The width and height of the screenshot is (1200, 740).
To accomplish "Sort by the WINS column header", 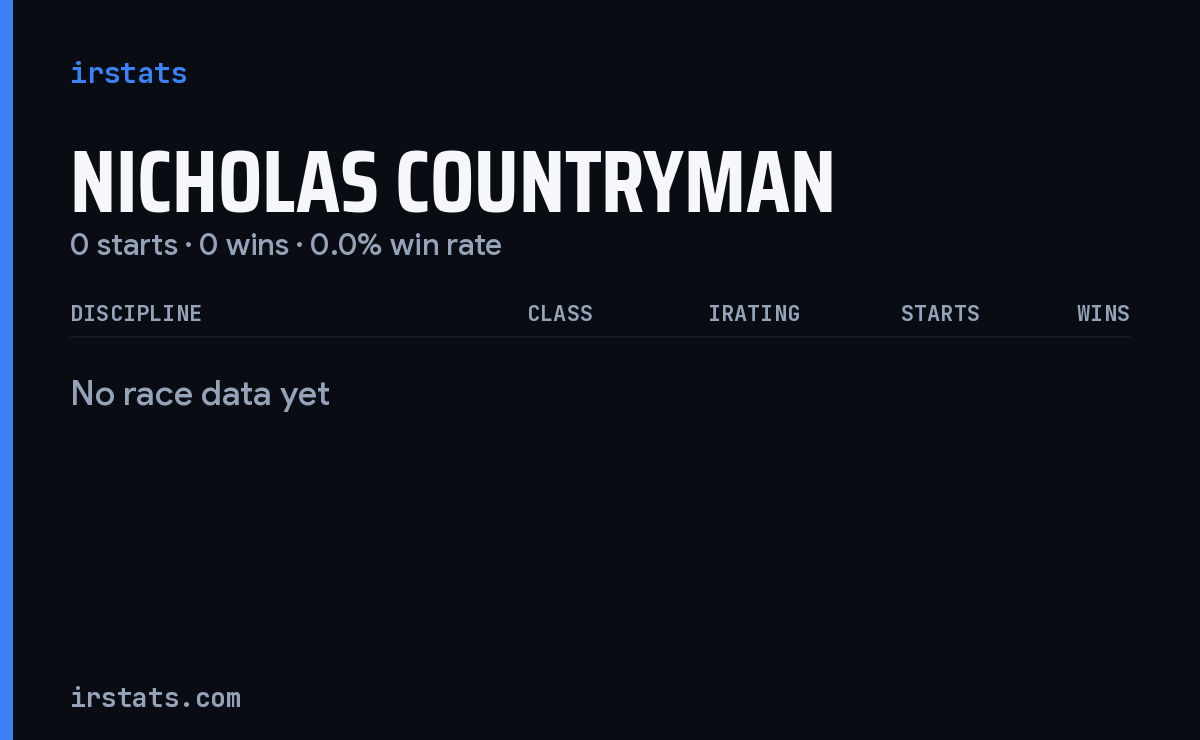I will (x=1103, y=313).
